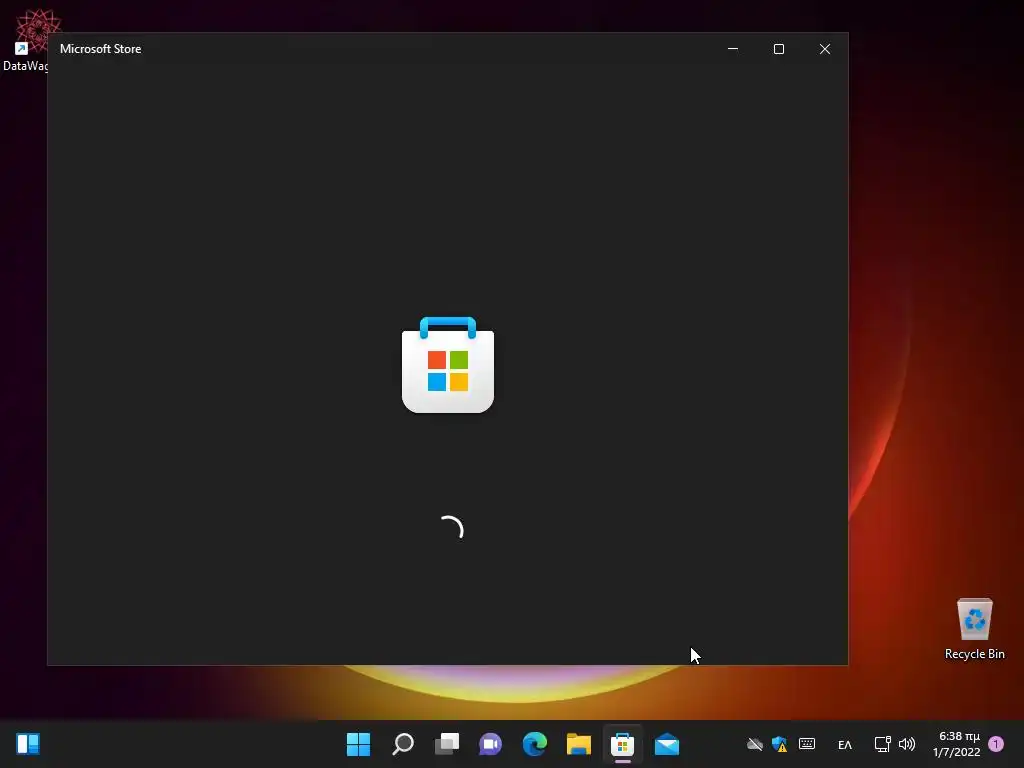Click the OneDrive cloud tray icon
This screenshot has height=768, width=1024.
(755, 744)
